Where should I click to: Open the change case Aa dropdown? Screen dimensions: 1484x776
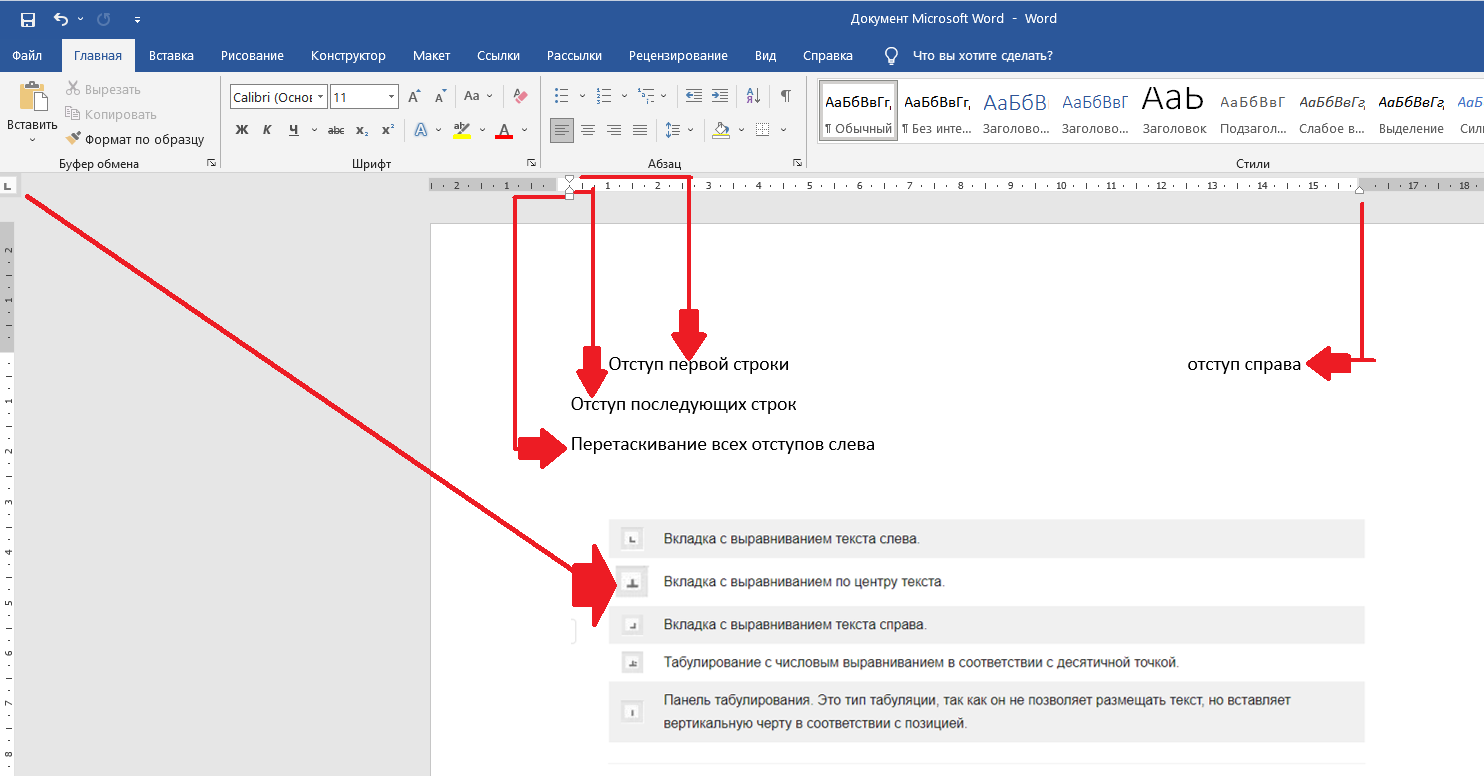[478, 97]
